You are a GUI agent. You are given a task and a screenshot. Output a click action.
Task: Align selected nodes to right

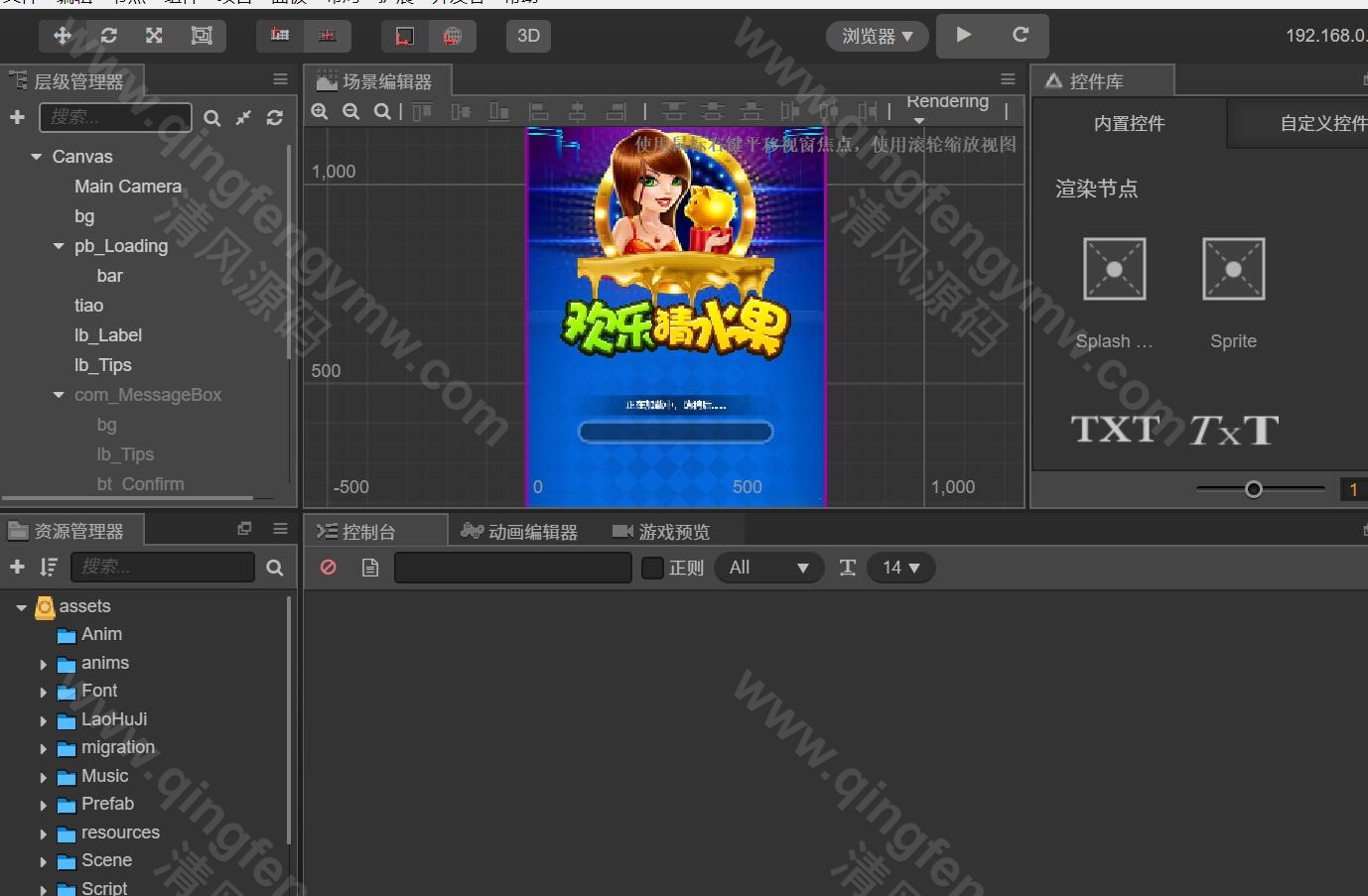(616, 111)
